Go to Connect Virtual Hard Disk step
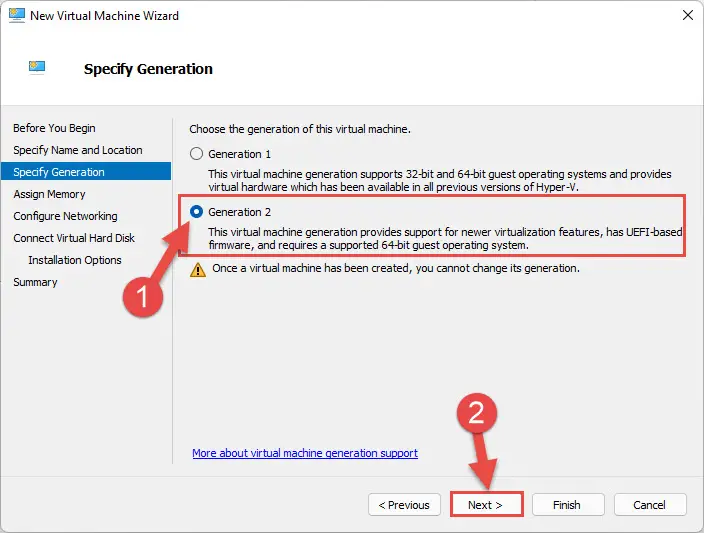This screenshot has height=533, width=704. 74,238
